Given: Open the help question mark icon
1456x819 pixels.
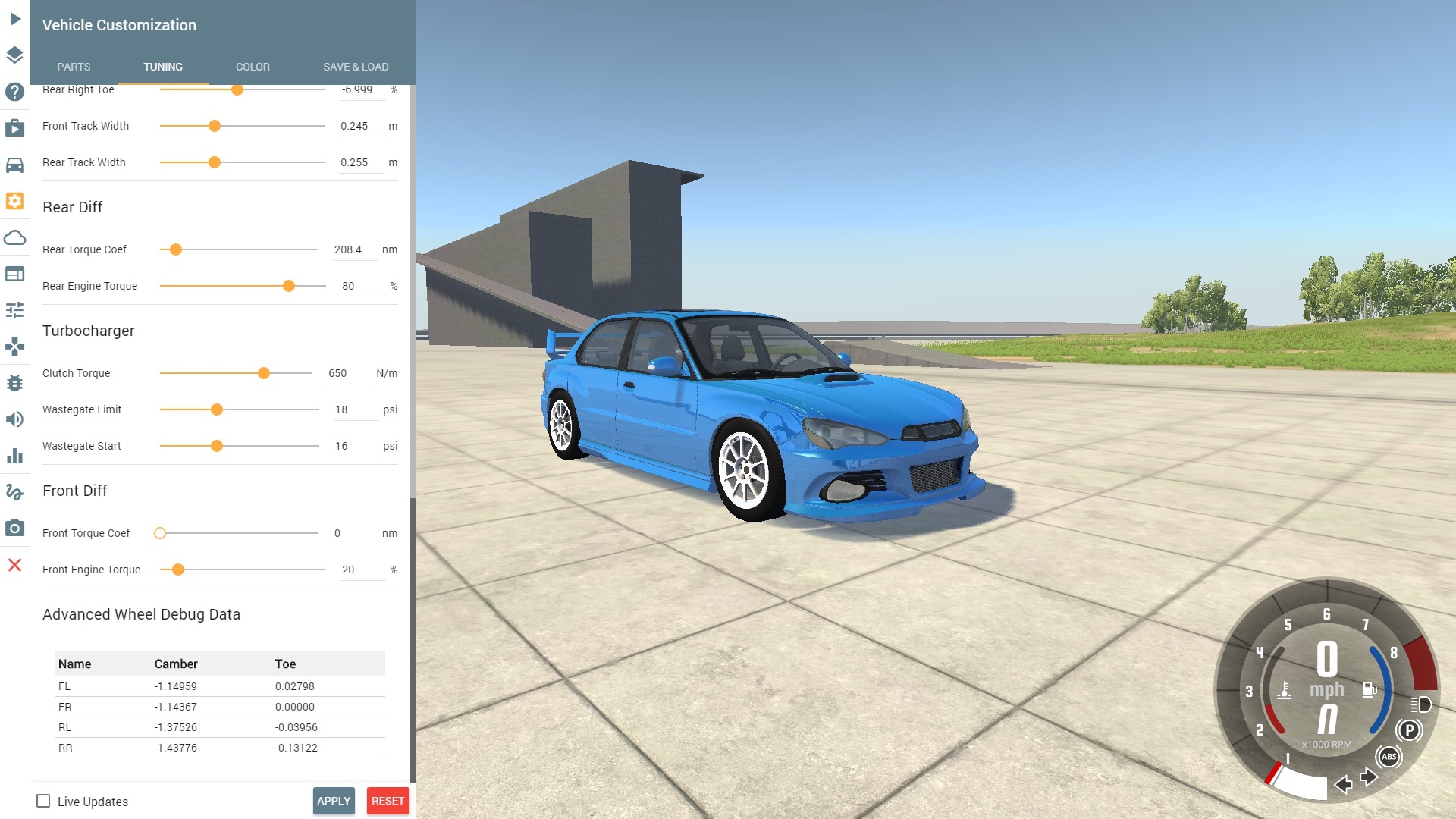Looking at the screenshot, I should click(14, 92).
